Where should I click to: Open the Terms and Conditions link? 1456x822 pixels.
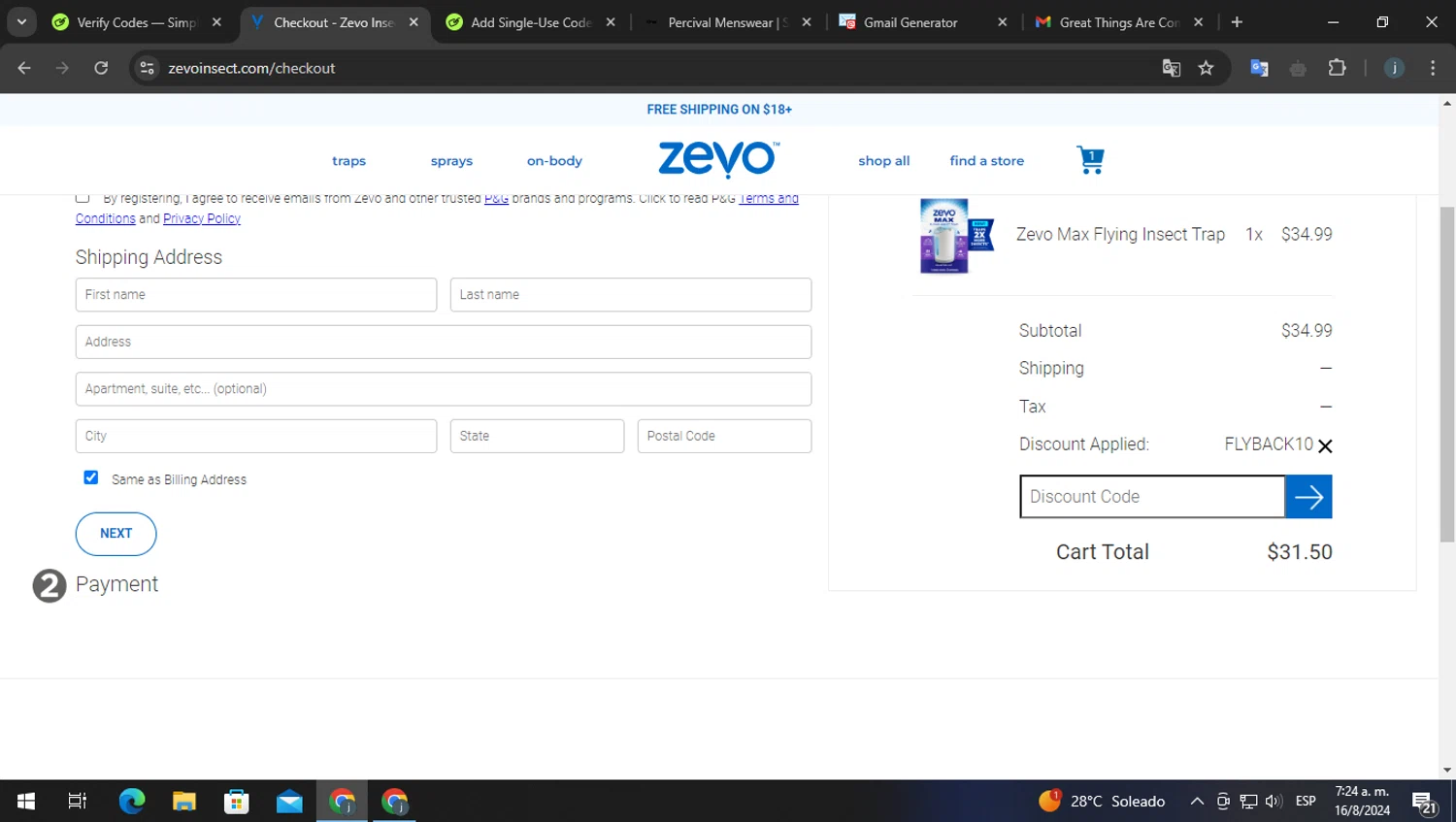click(769, 199)
